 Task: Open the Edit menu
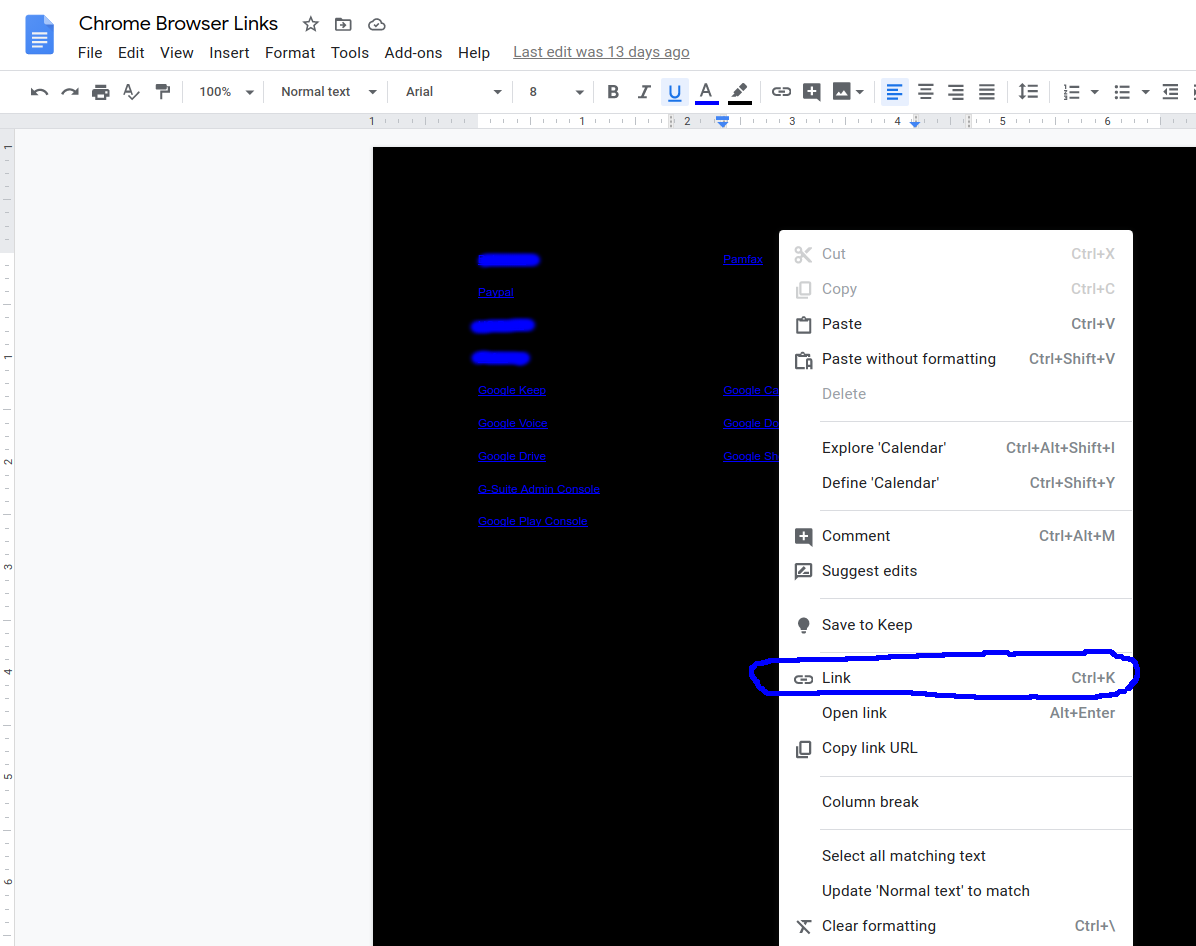click(x=131, y=53)
